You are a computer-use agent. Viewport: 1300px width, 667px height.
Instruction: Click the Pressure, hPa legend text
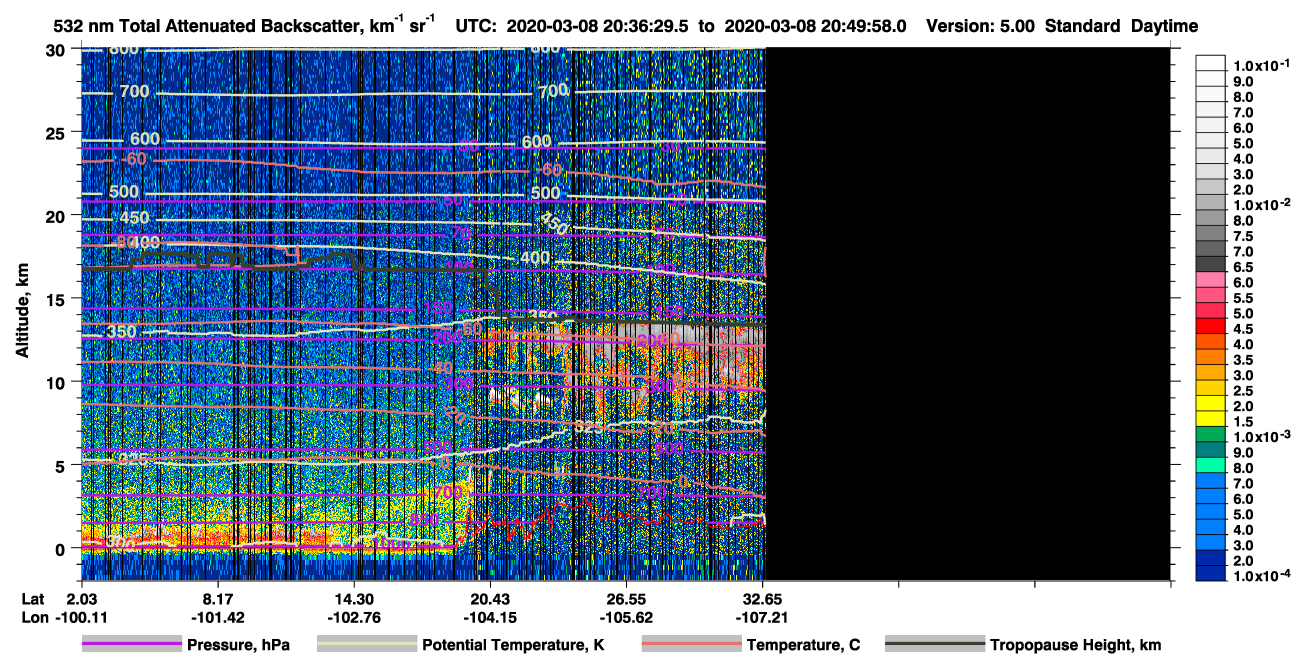[238, 646]
